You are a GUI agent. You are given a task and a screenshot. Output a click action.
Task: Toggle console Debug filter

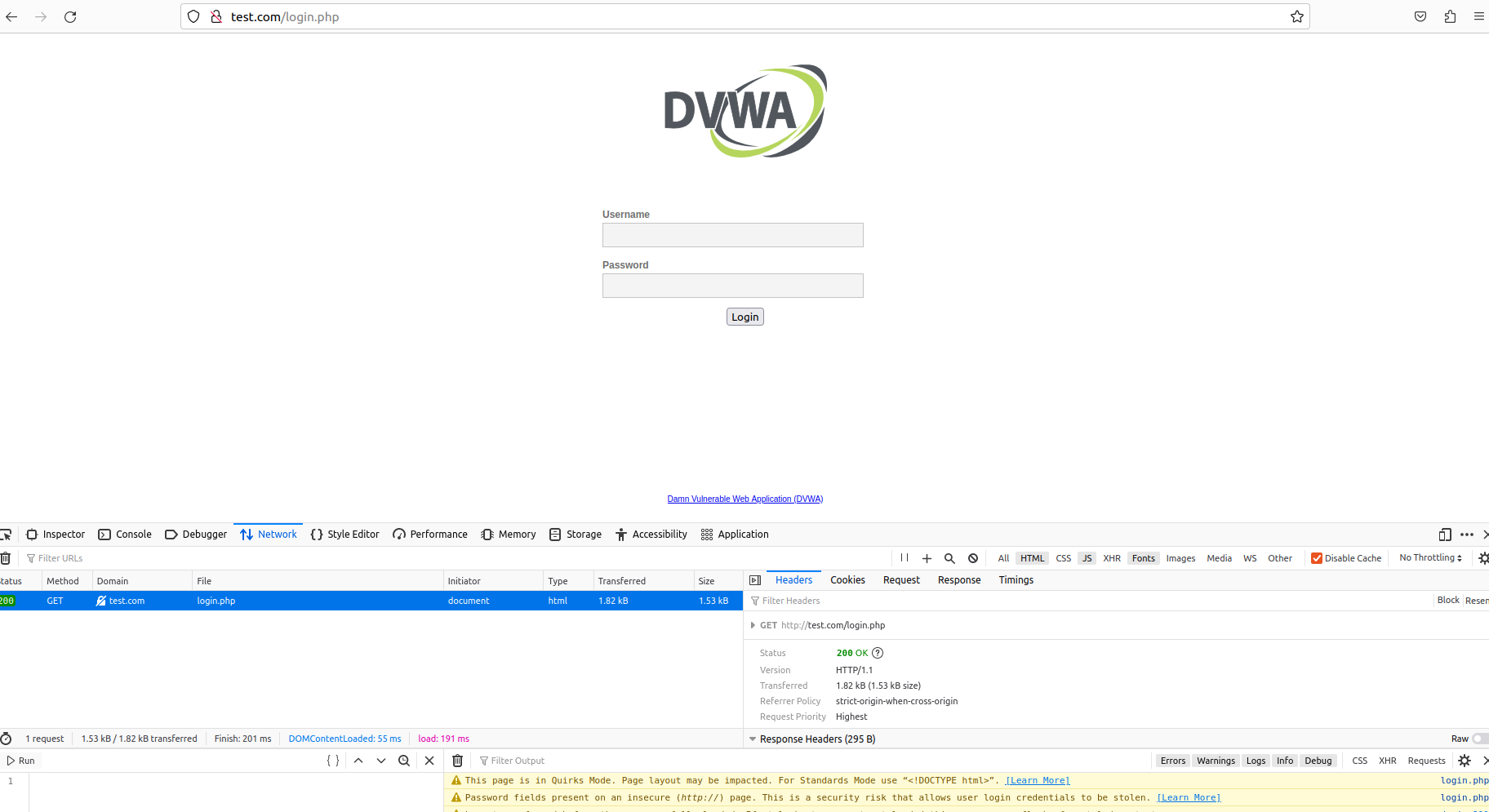pyautogui.click(x=1318, y=761)
